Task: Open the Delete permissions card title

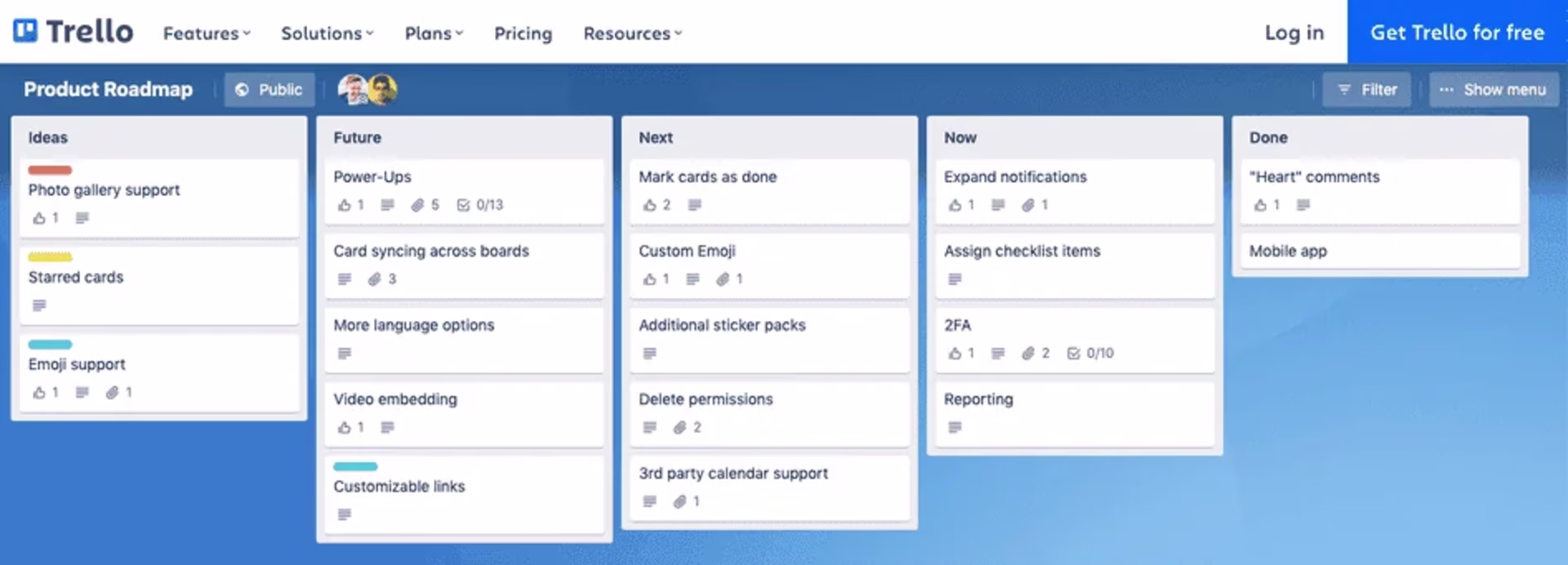Action: 706,399
